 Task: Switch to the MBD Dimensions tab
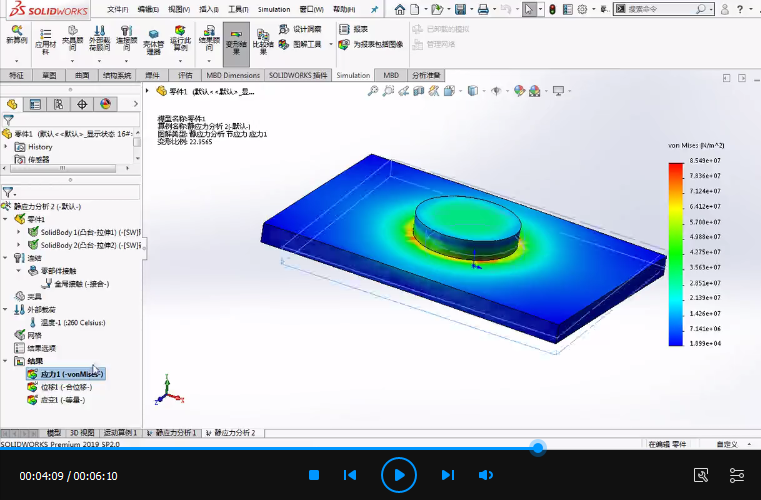coord(233,75)
